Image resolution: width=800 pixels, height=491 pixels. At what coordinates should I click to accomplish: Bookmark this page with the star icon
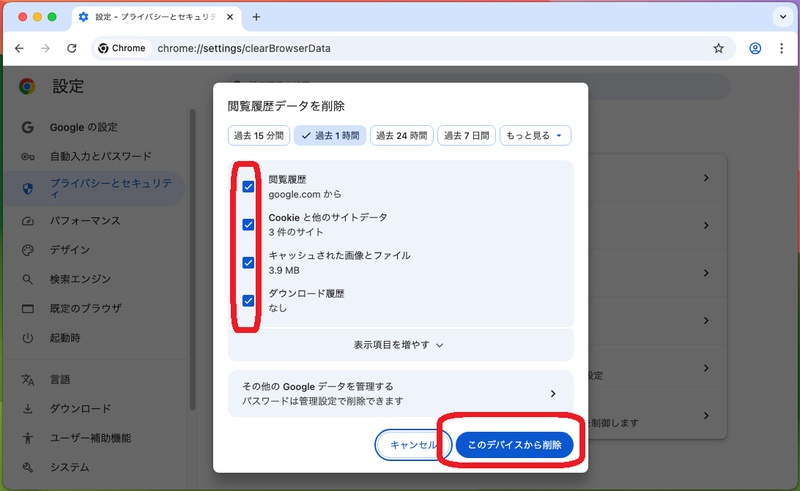(718, 48)
